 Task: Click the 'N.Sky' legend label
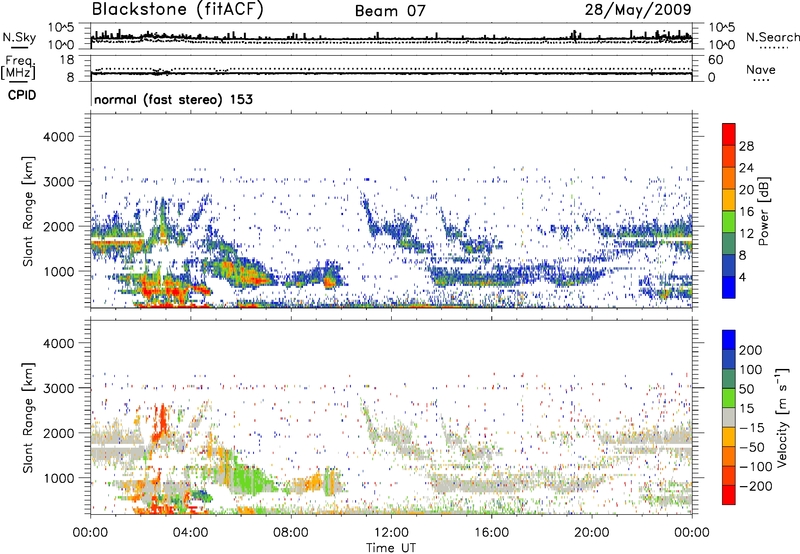point(19,37)
